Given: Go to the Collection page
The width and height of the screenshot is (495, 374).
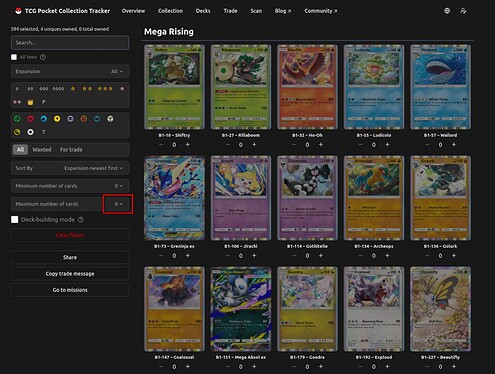Looking at the screenshot, I should point(170,11).
